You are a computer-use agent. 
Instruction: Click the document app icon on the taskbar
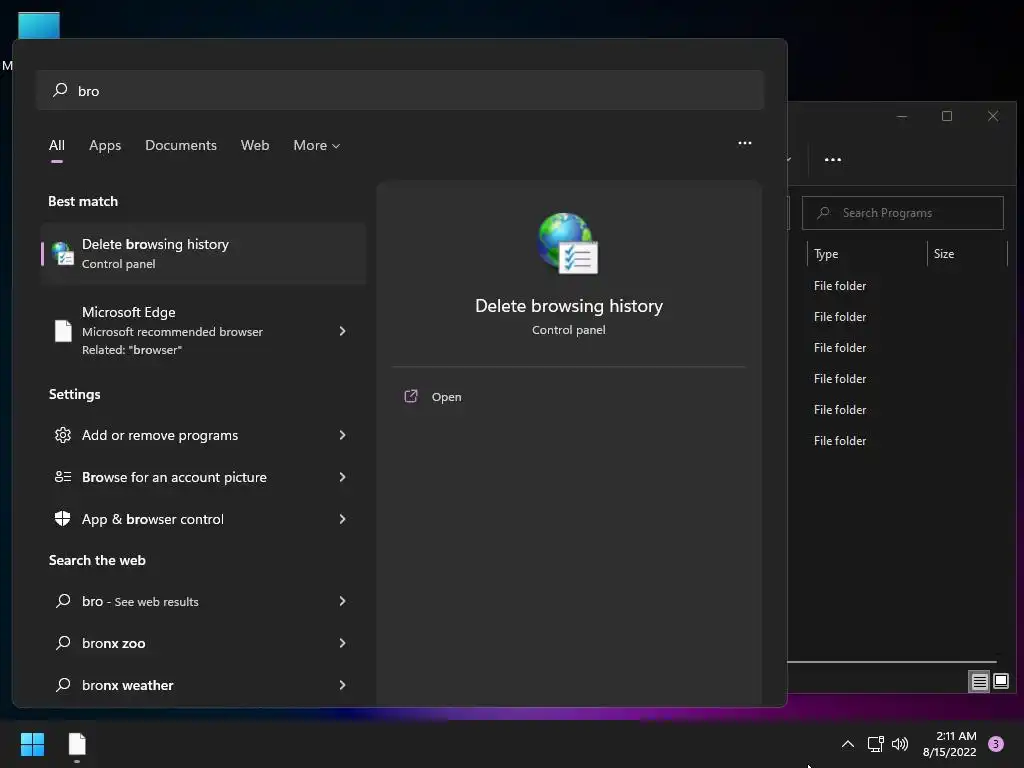[x=77, y=744]
